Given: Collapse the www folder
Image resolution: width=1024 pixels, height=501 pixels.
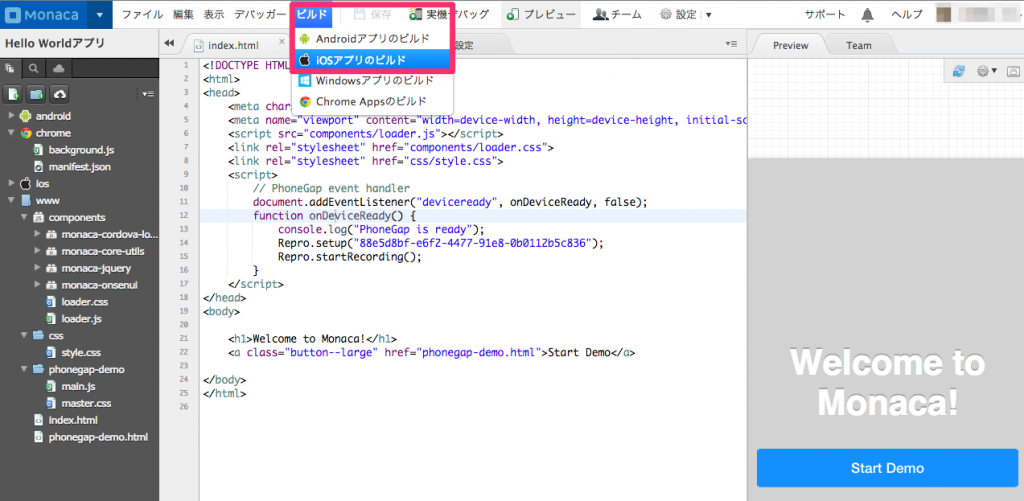Looking at the screenshot, I should pos(11,201).
